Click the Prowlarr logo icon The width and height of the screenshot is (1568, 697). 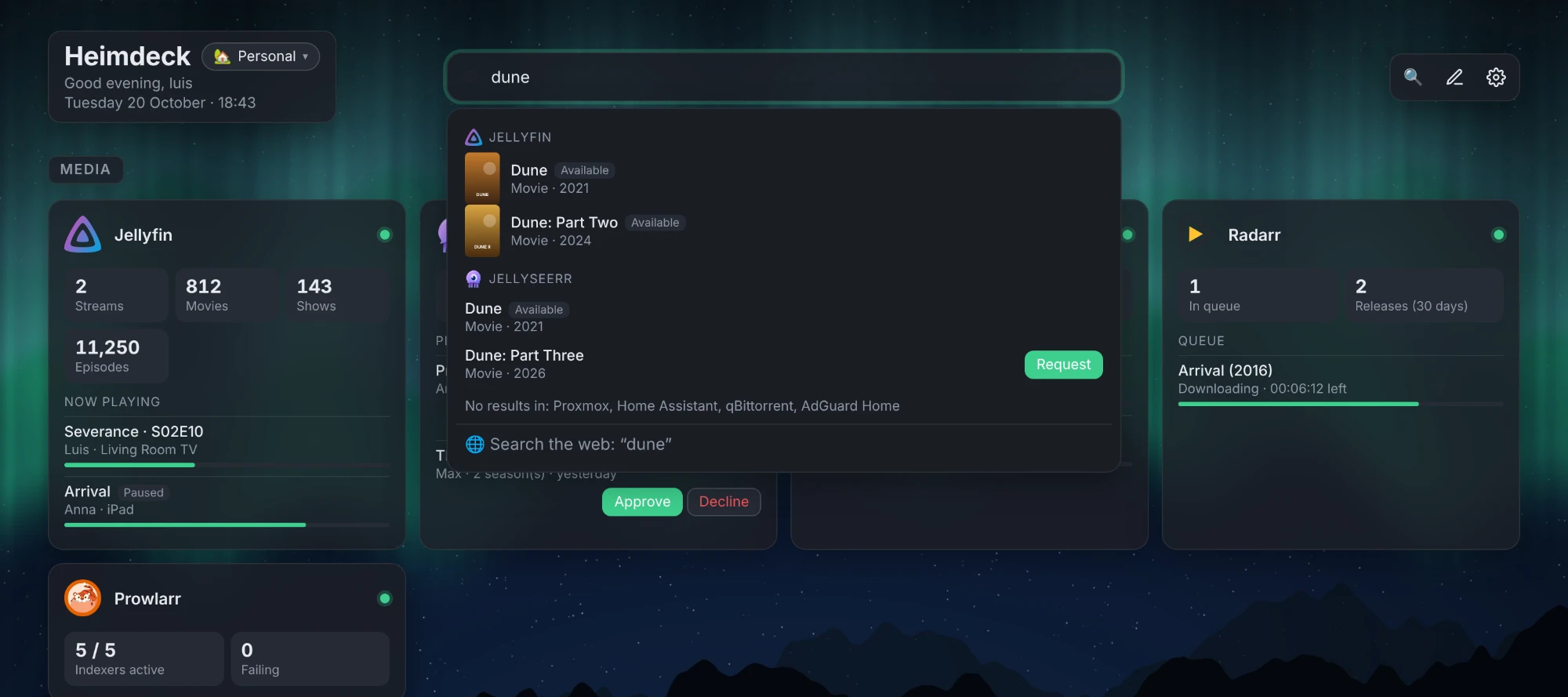click(x=83, y=598)
